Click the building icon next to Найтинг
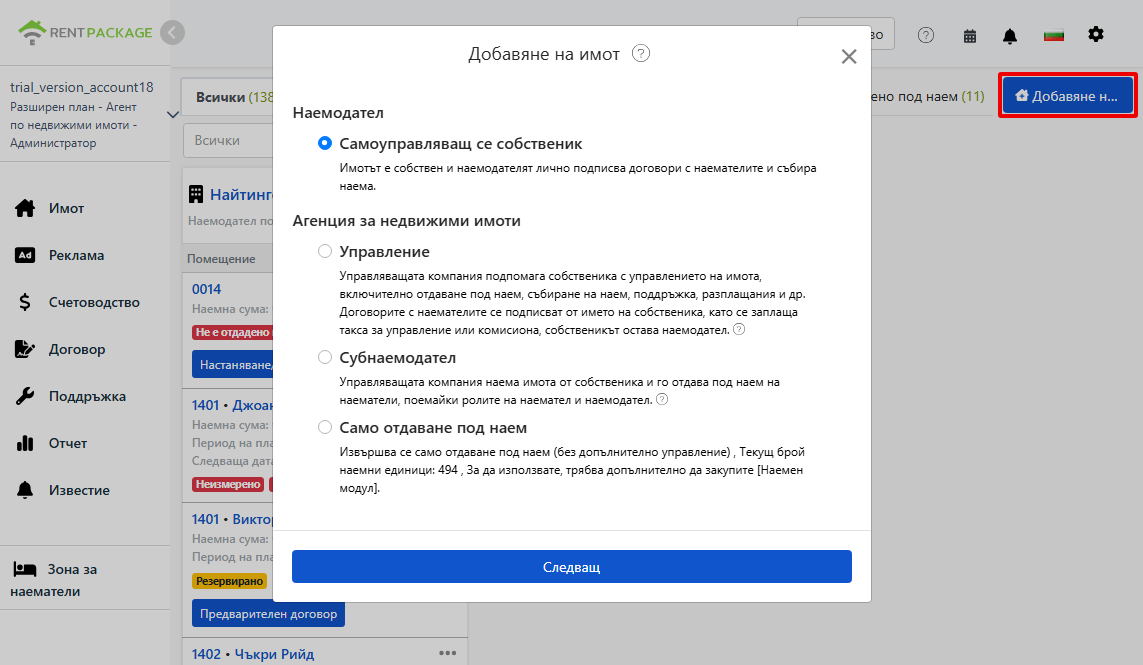The width and height of the screenshot is (1143, 665). click(x=195, y=194)
